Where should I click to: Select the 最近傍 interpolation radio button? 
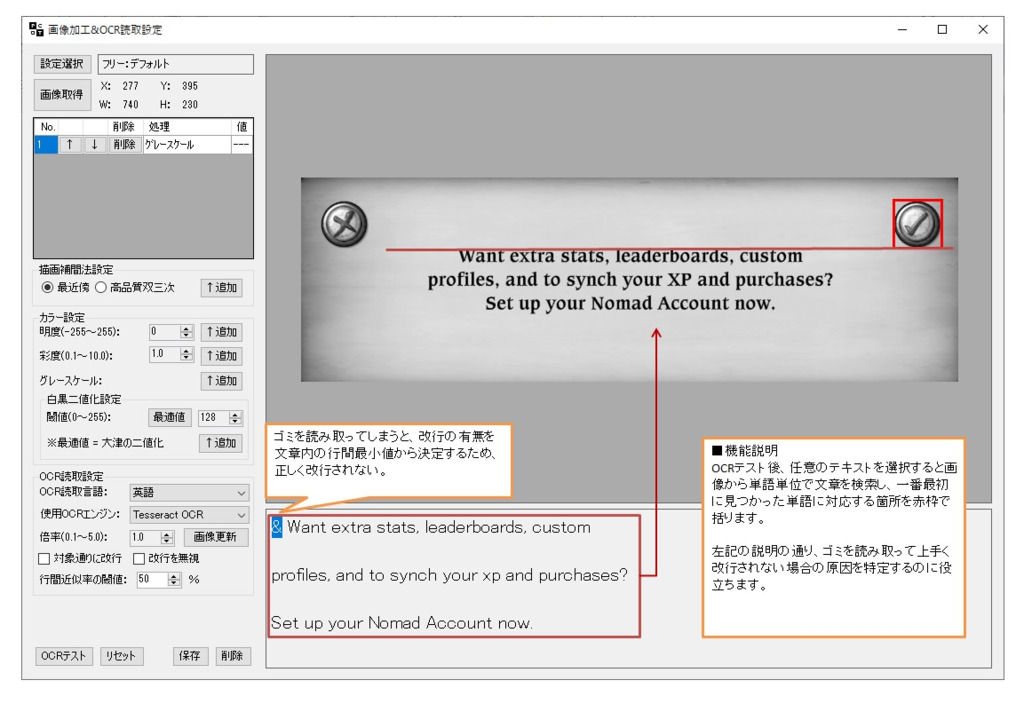(47, 287)
